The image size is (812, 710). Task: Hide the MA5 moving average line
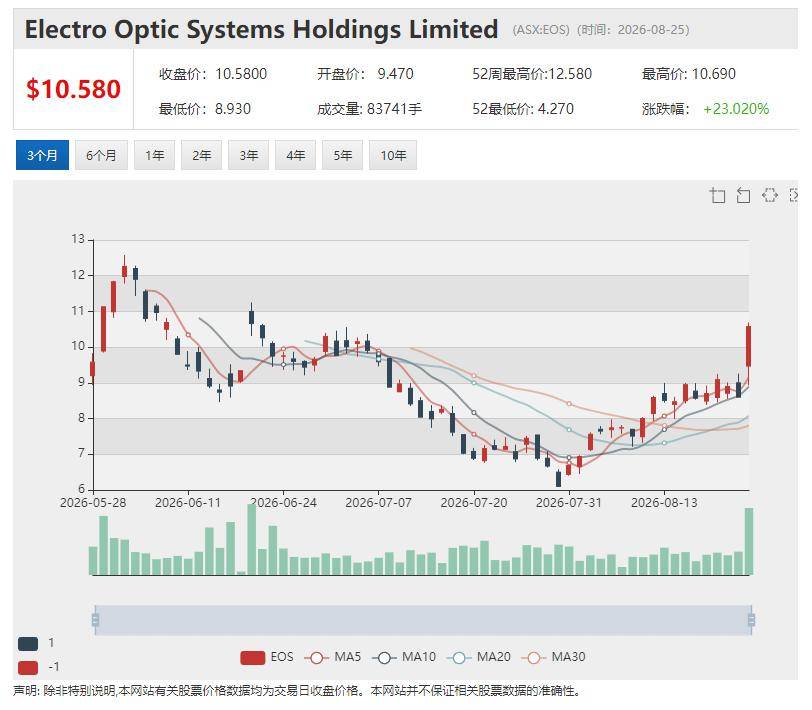coord(332,657)
